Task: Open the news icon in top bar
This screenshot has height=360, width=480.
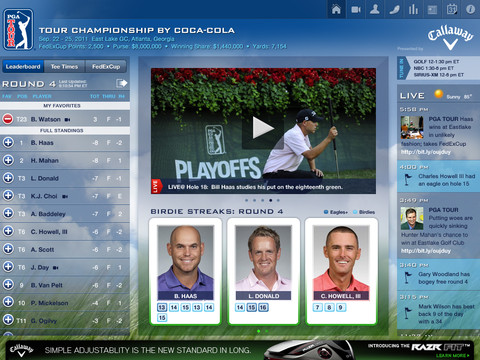Action: coord(432,9)
